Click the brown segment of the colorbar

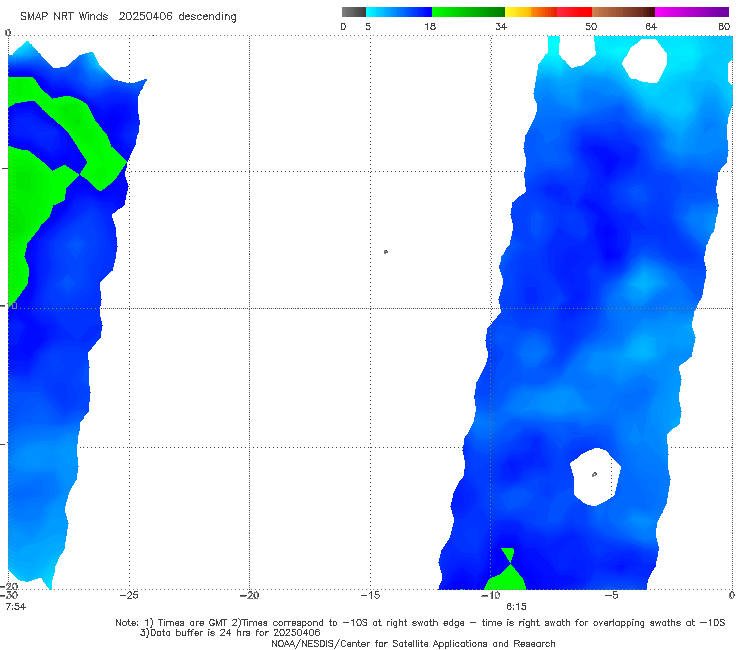click(x=623, y=12)
